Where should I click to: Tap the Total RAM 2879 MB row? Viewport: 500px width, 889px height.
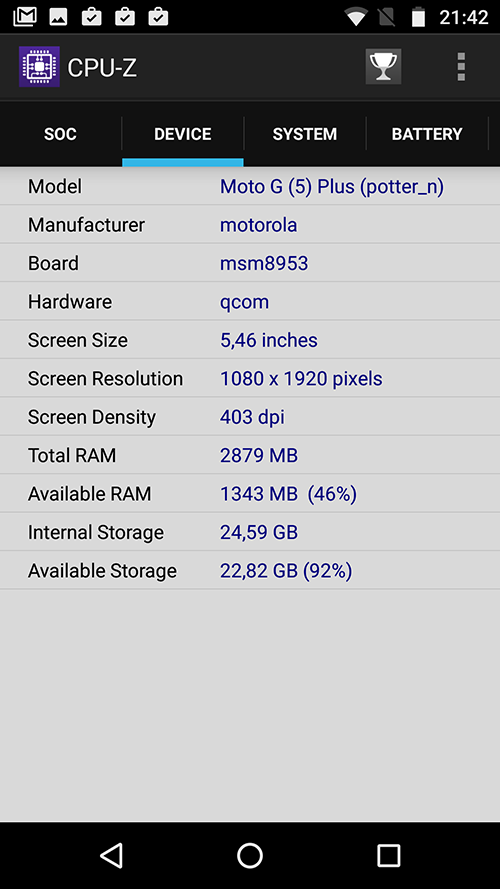250,455
